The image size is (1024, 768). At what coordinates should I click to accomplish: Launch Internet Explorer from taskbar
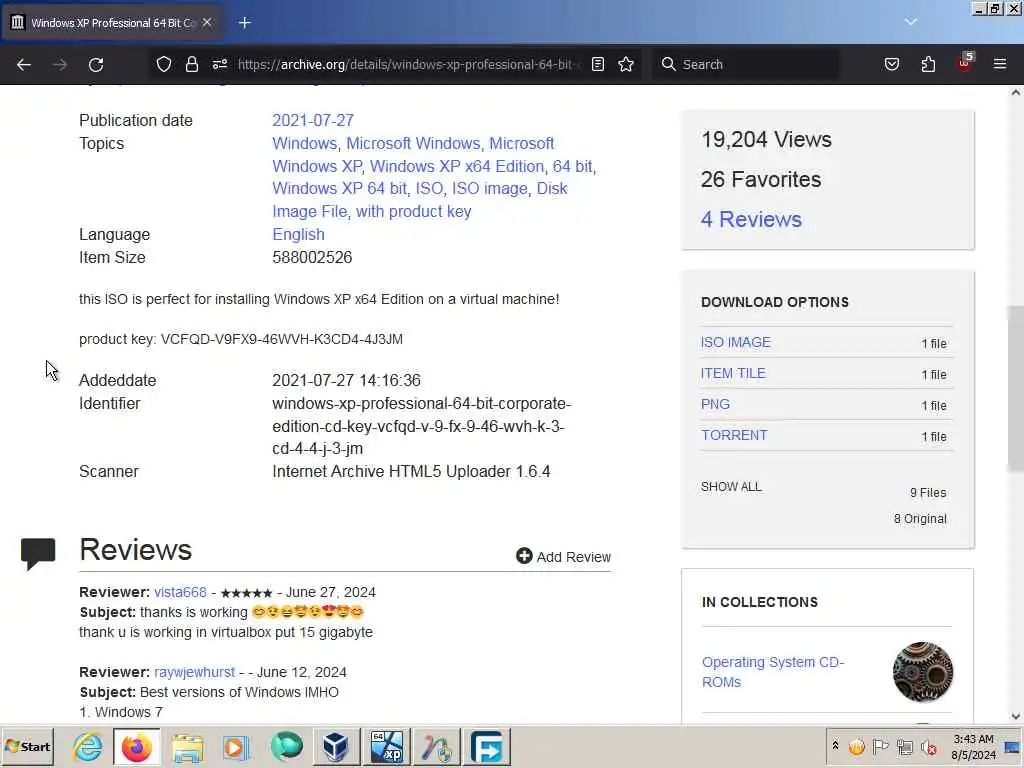point(88,746)
